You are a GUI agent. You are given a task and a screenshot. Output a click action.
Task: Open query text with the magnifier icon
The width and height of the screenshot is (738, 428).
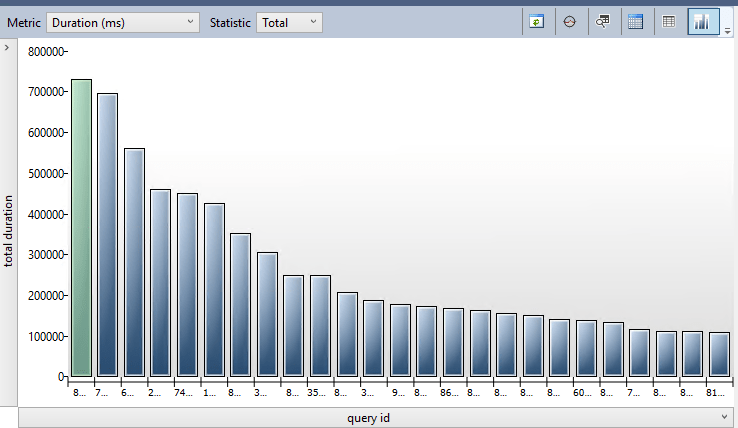pyautogui.click(x=603, y=21)
